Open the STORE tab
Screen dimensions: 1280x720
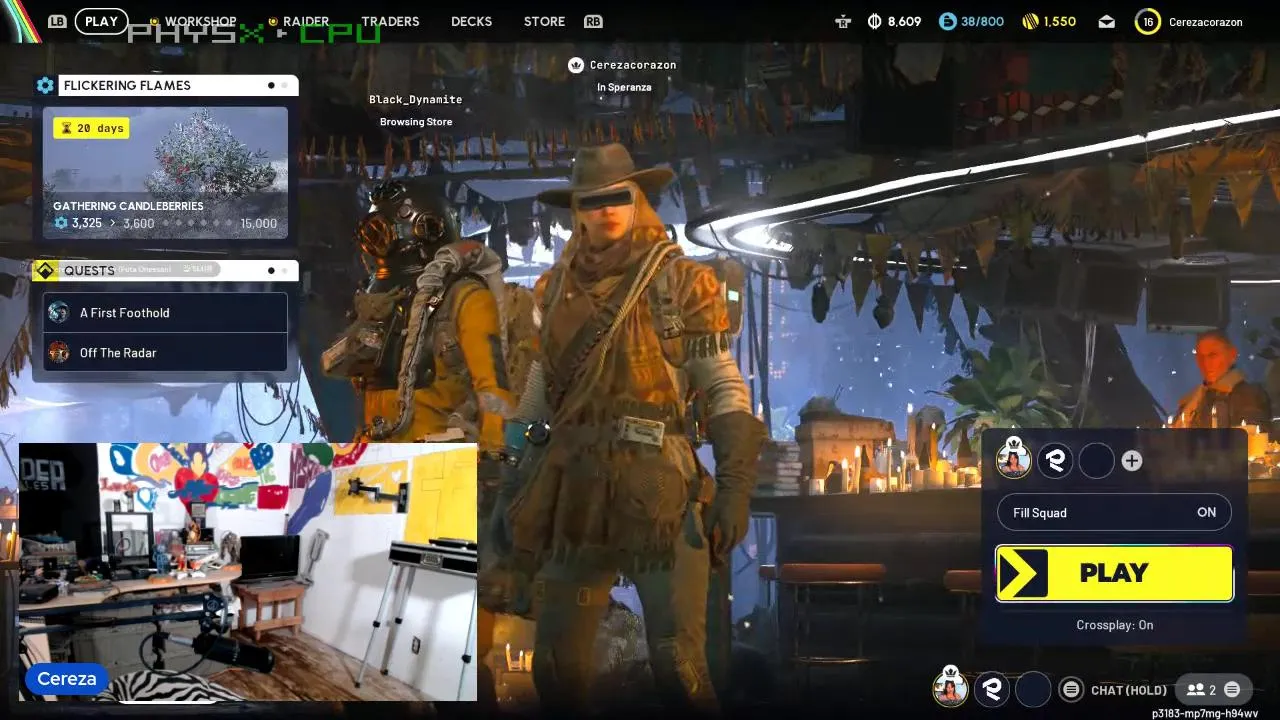(544, 21)
